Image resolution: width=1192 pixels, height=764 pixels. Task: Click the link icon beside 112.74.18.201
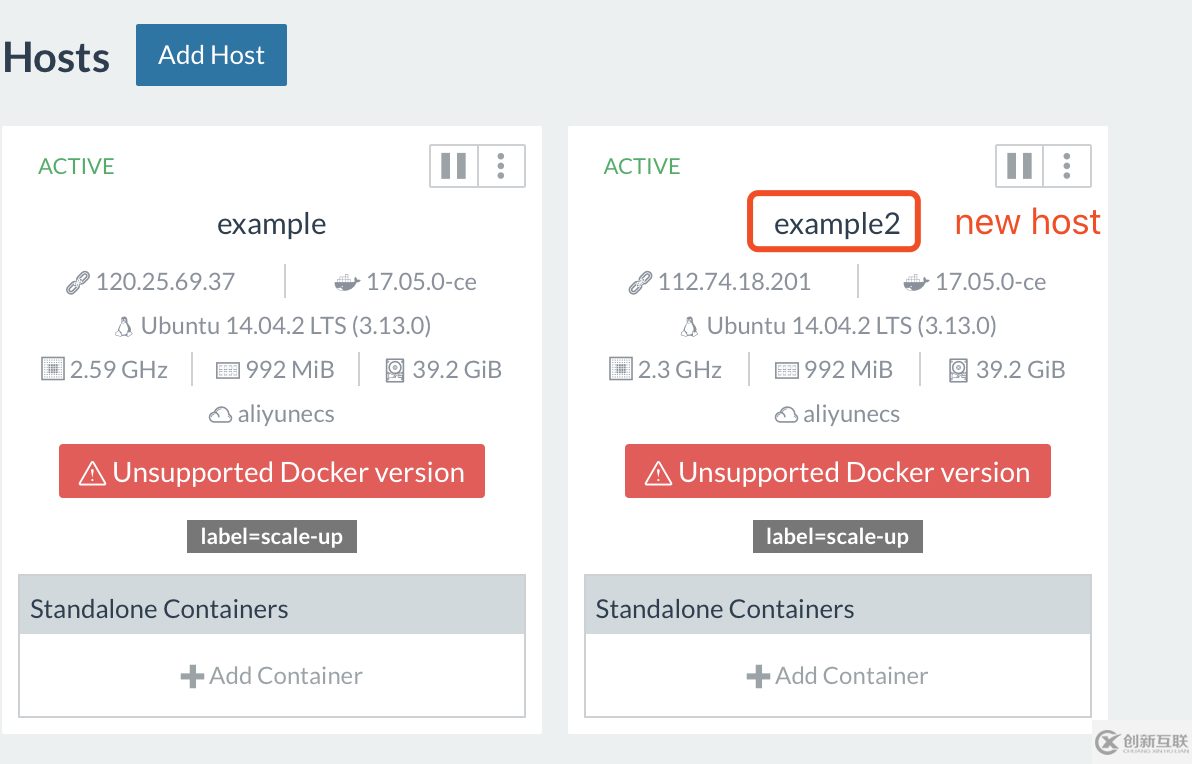640,283
